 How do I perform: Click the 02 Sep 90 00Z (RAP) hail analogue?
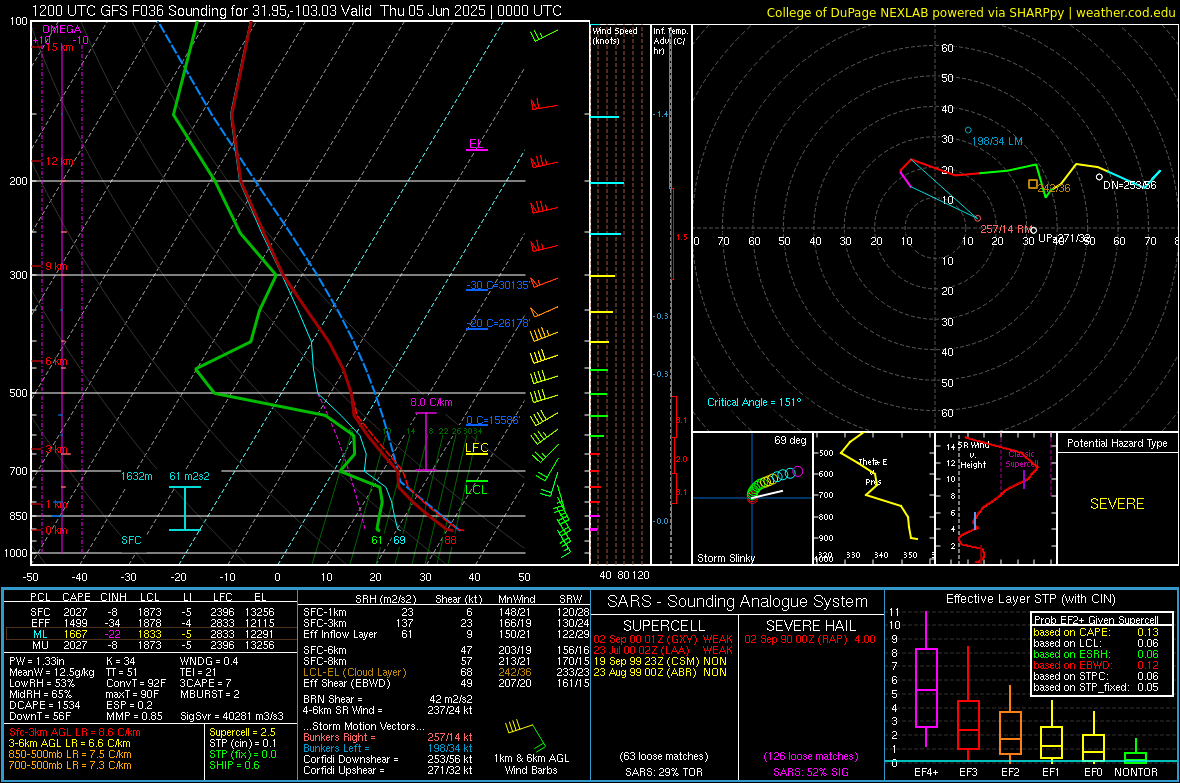(x=810, y=639)
